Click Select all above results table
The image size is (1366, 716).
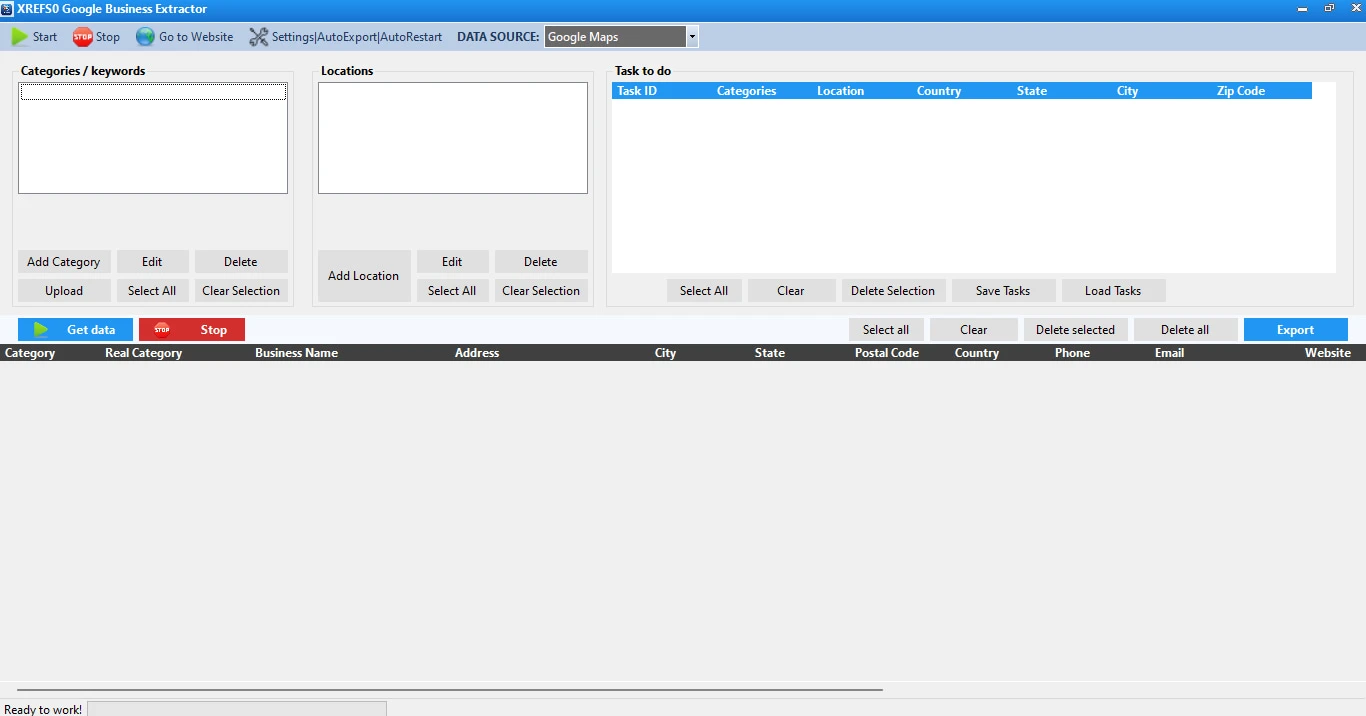[886, 330]
